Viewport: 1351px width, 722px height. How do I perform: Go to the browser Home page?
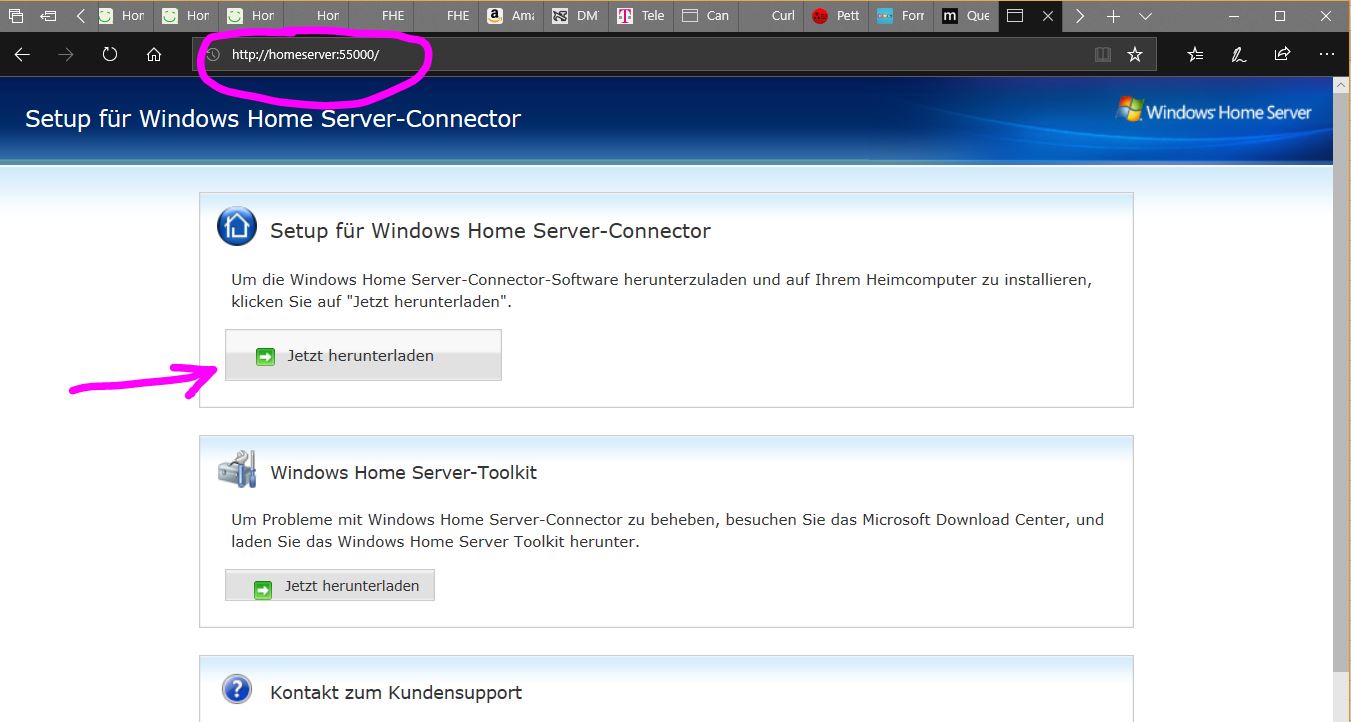[x=154, y=55]
